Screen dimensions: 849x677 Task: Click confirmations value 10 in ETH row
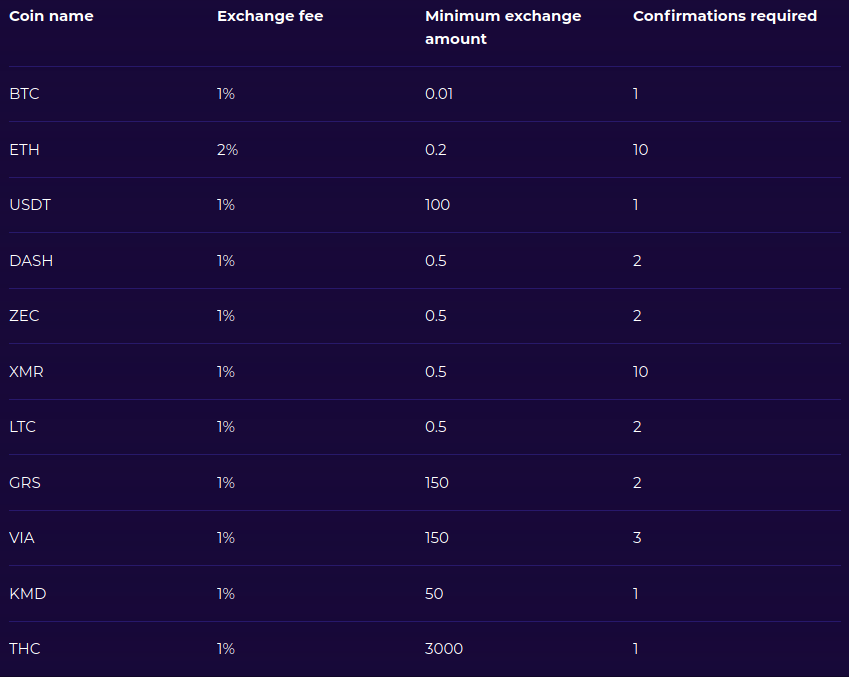point(641,150)
